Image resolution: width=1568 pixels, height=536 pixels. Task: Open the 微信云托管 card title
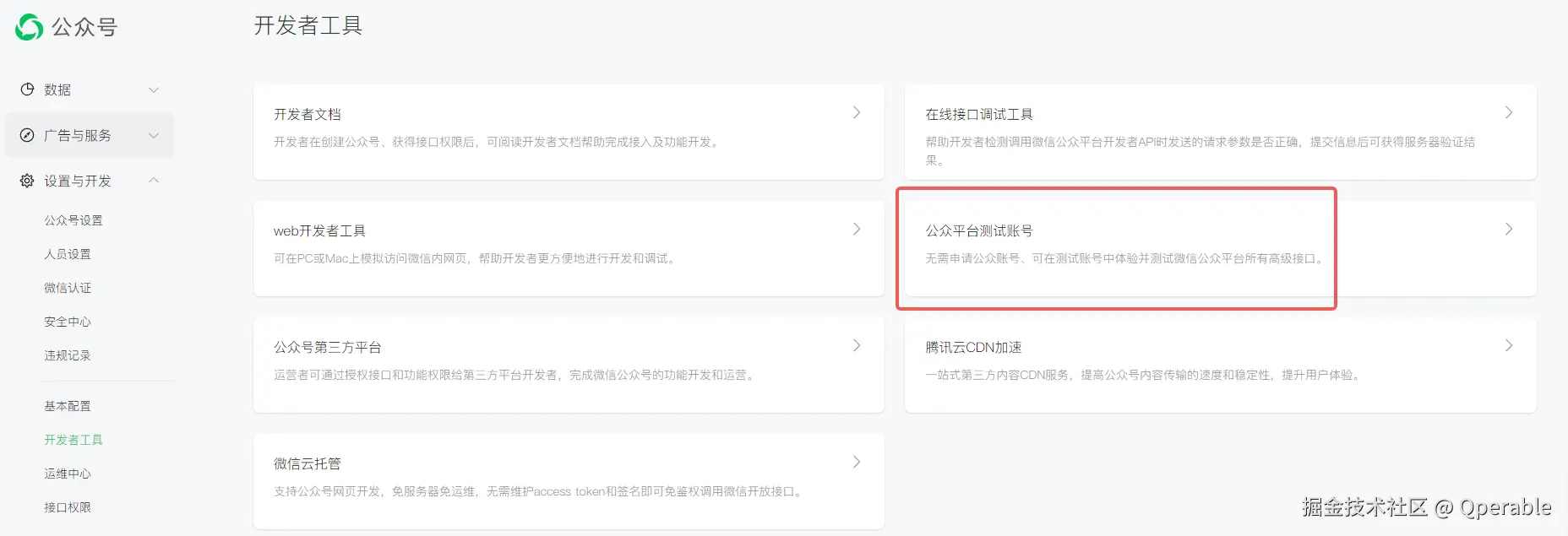tap(308, 463)
